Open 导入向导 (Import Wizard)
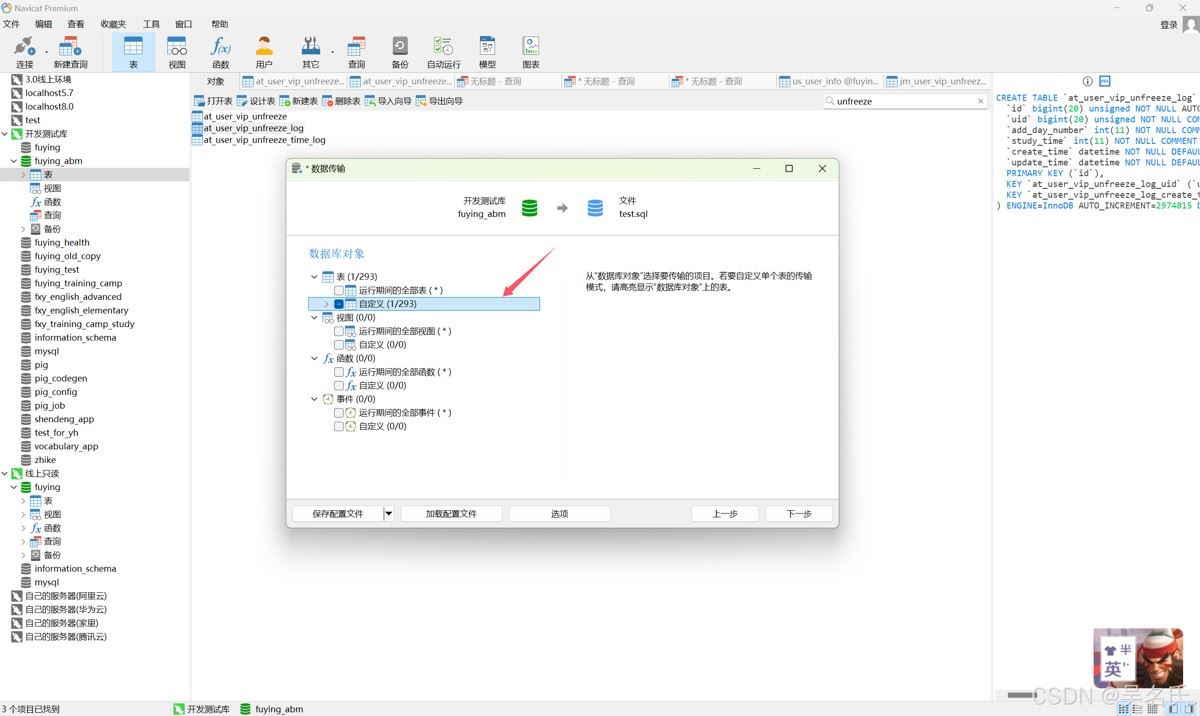The image size is (1200, 716). [x=388, y=101]
